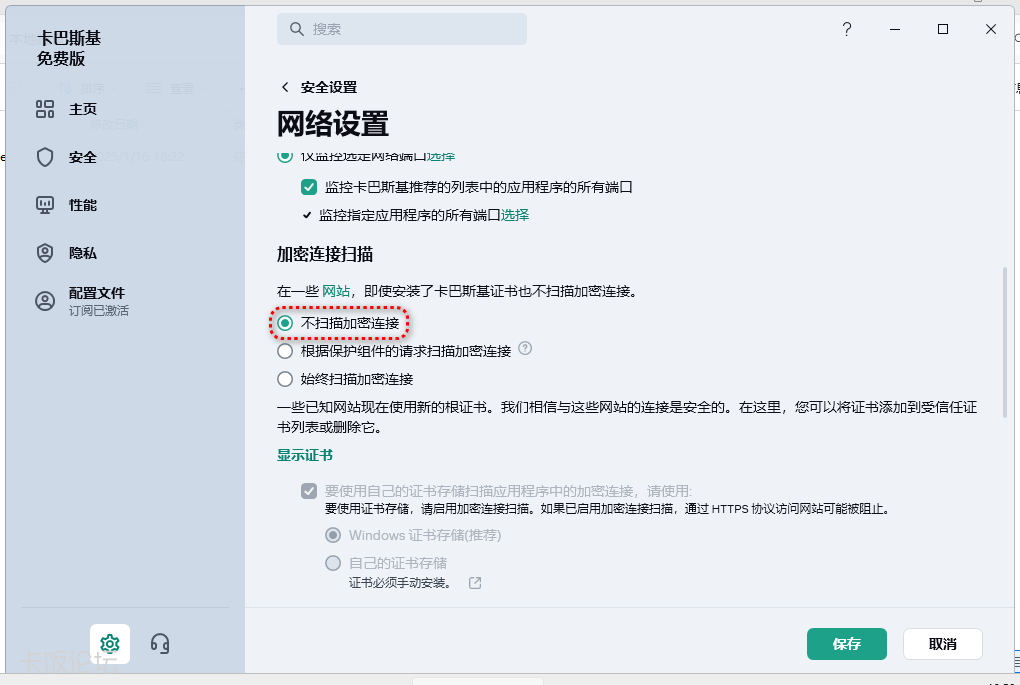Click the 显示证书 link

click(305, 455)
